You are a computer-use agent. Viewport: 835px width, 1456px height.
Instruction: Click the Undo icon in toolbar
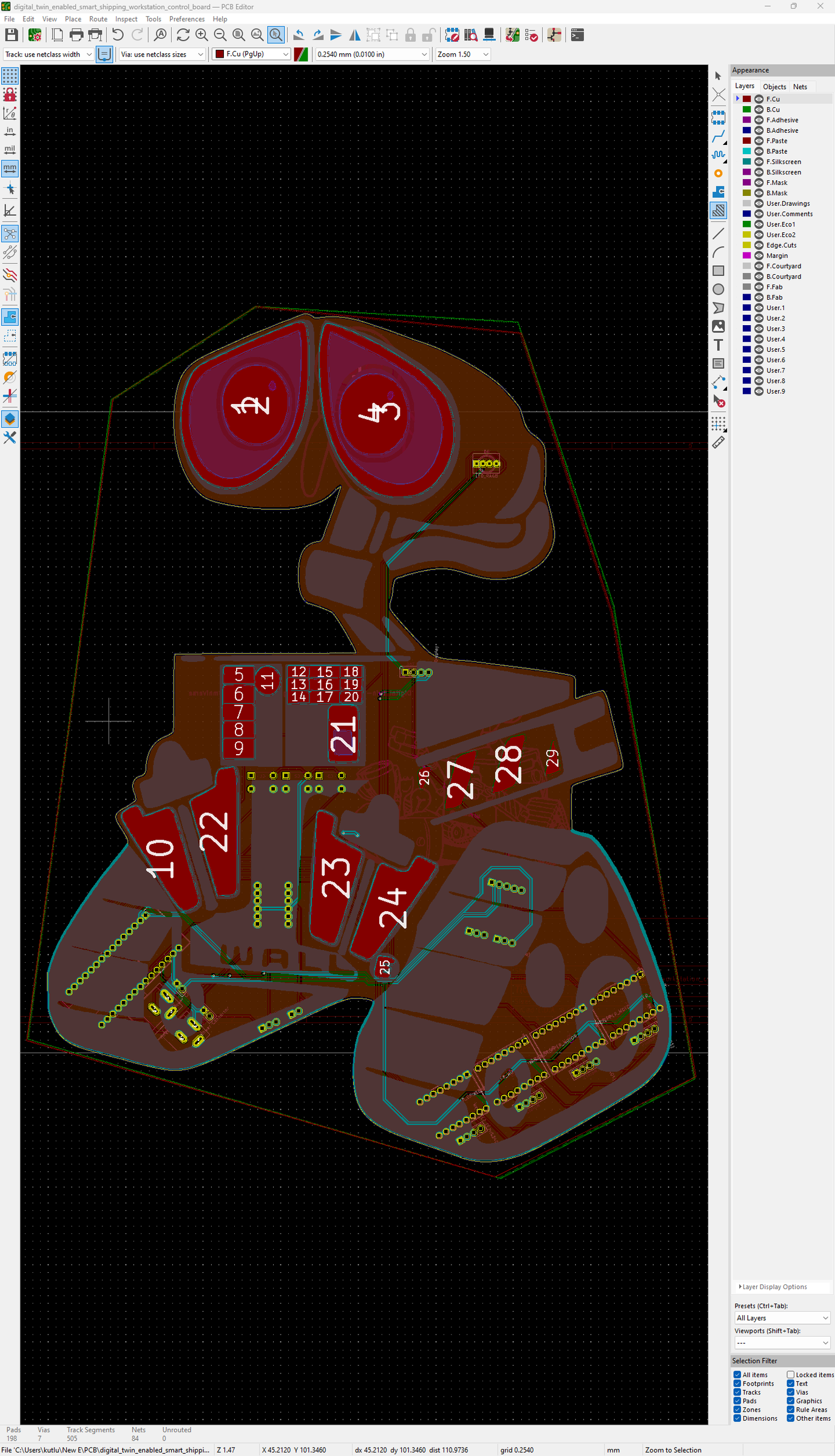(118, 35)
